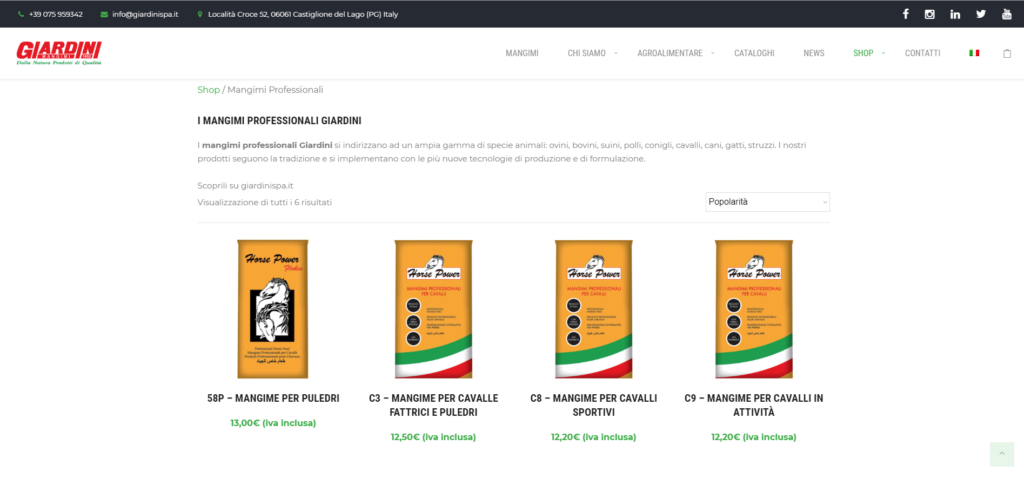Open C3 – Mangime per Cavalle Fattrici title
Screen dimensions: 1024x479
433,405
